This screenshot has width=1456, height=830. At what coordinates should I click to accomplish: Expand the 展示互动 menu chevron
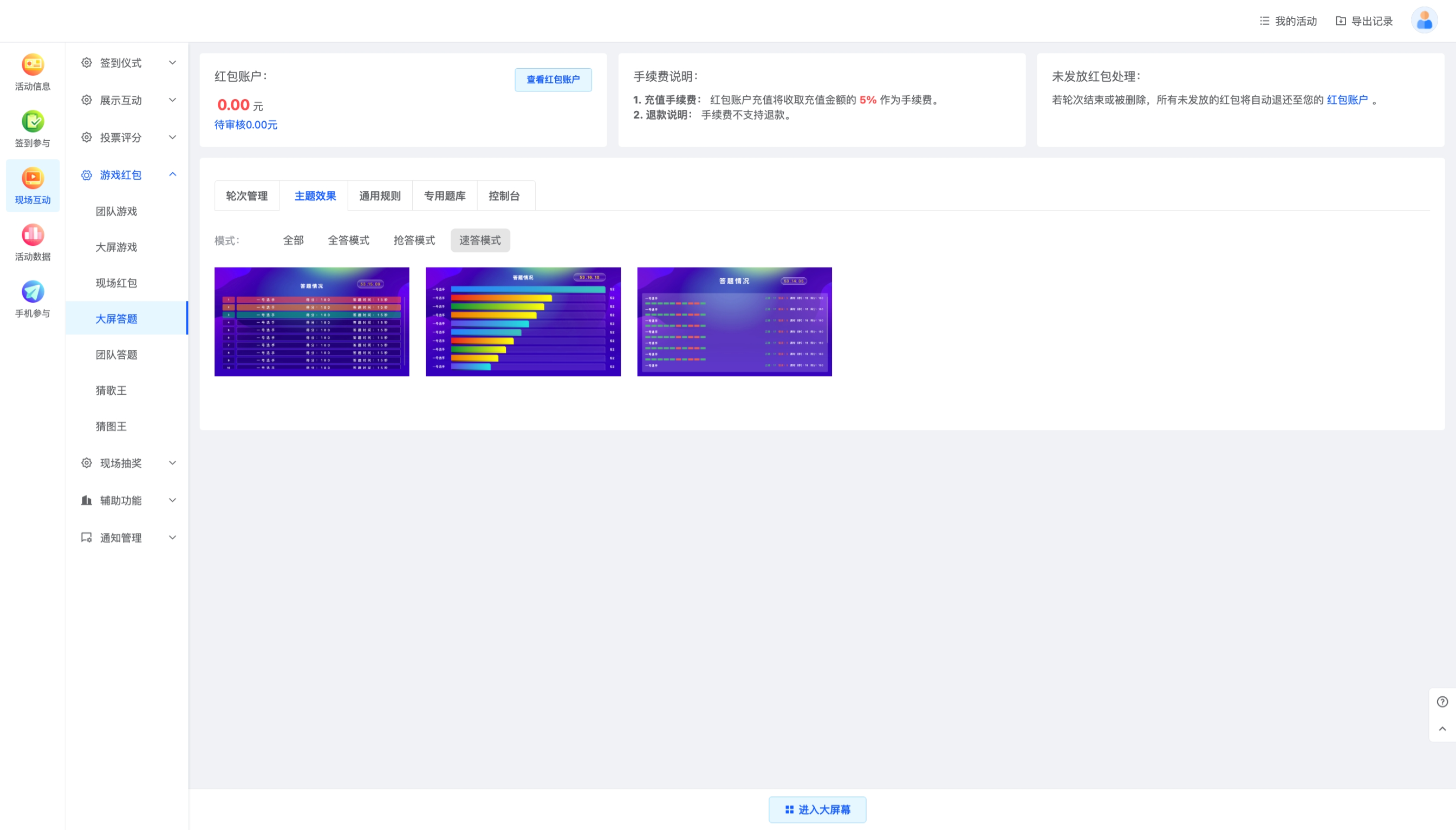(172, 100)
